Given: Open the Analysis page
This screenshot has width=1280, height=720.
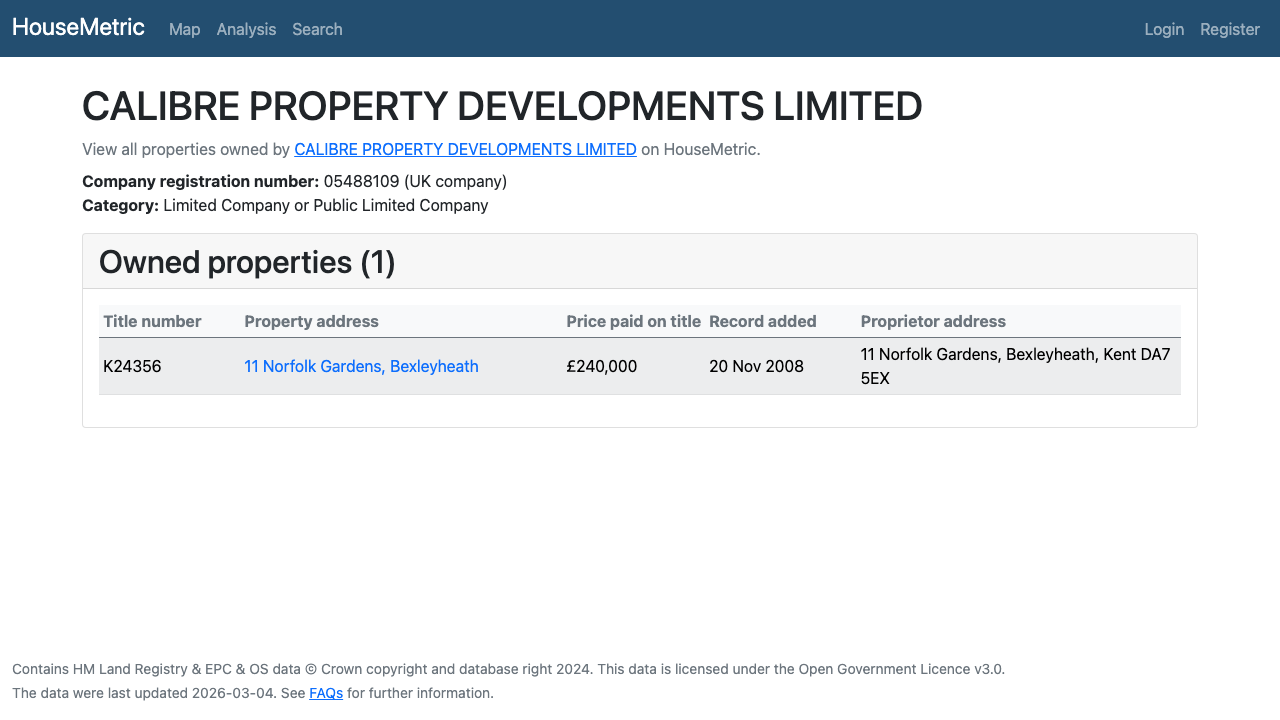Looking at the screenshot, I should [x=246, y=29].
